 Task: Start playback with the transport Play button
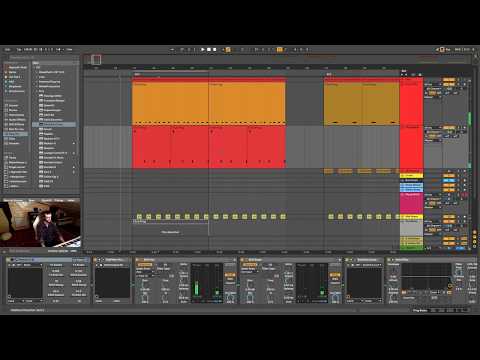point(203,49)
